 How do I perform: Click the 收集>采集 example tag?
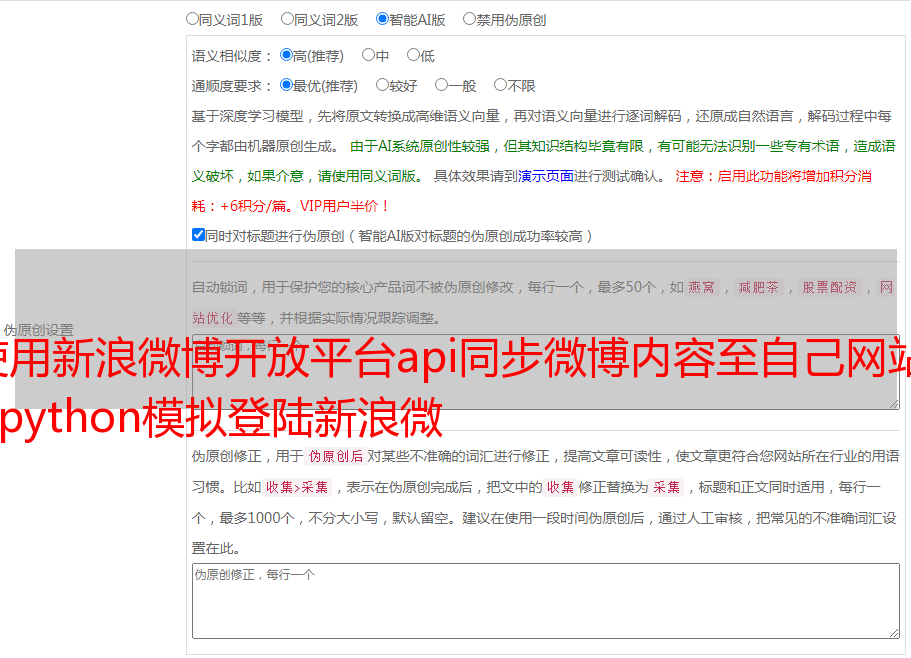(x=297, y=487)
